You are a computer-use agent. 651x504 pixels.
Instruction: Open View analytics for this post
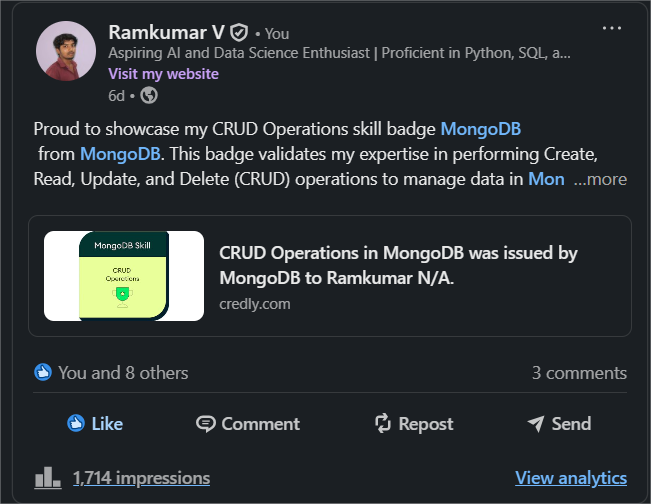click(x=571, y=478)
